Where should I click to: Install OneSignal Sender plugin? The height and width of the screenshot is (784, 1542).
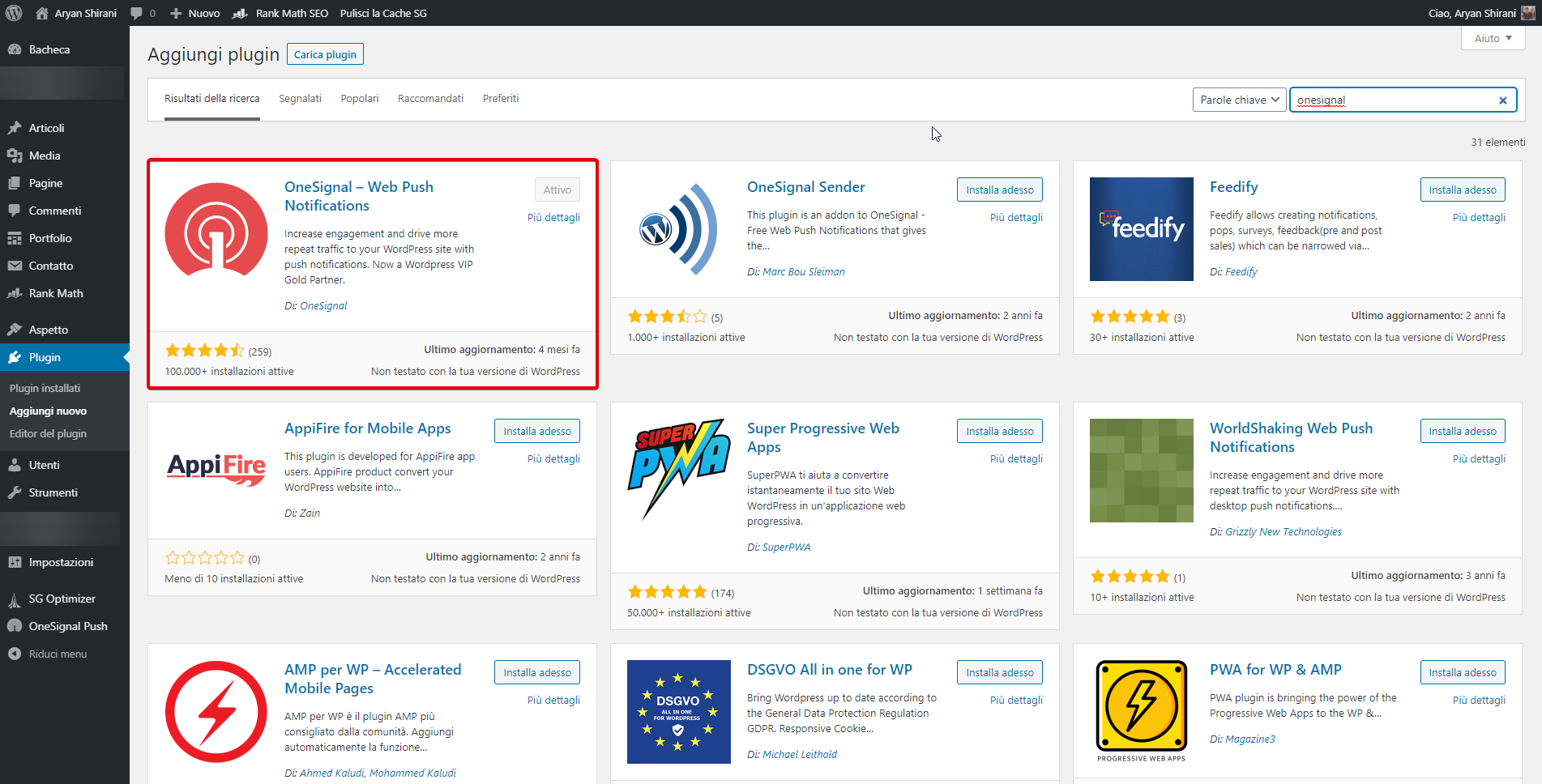point(1000,190)
